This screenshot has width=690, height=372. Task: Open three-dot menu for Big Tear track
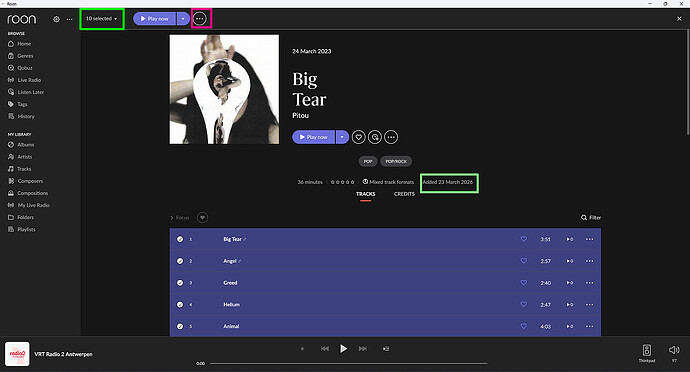point(590,239)
